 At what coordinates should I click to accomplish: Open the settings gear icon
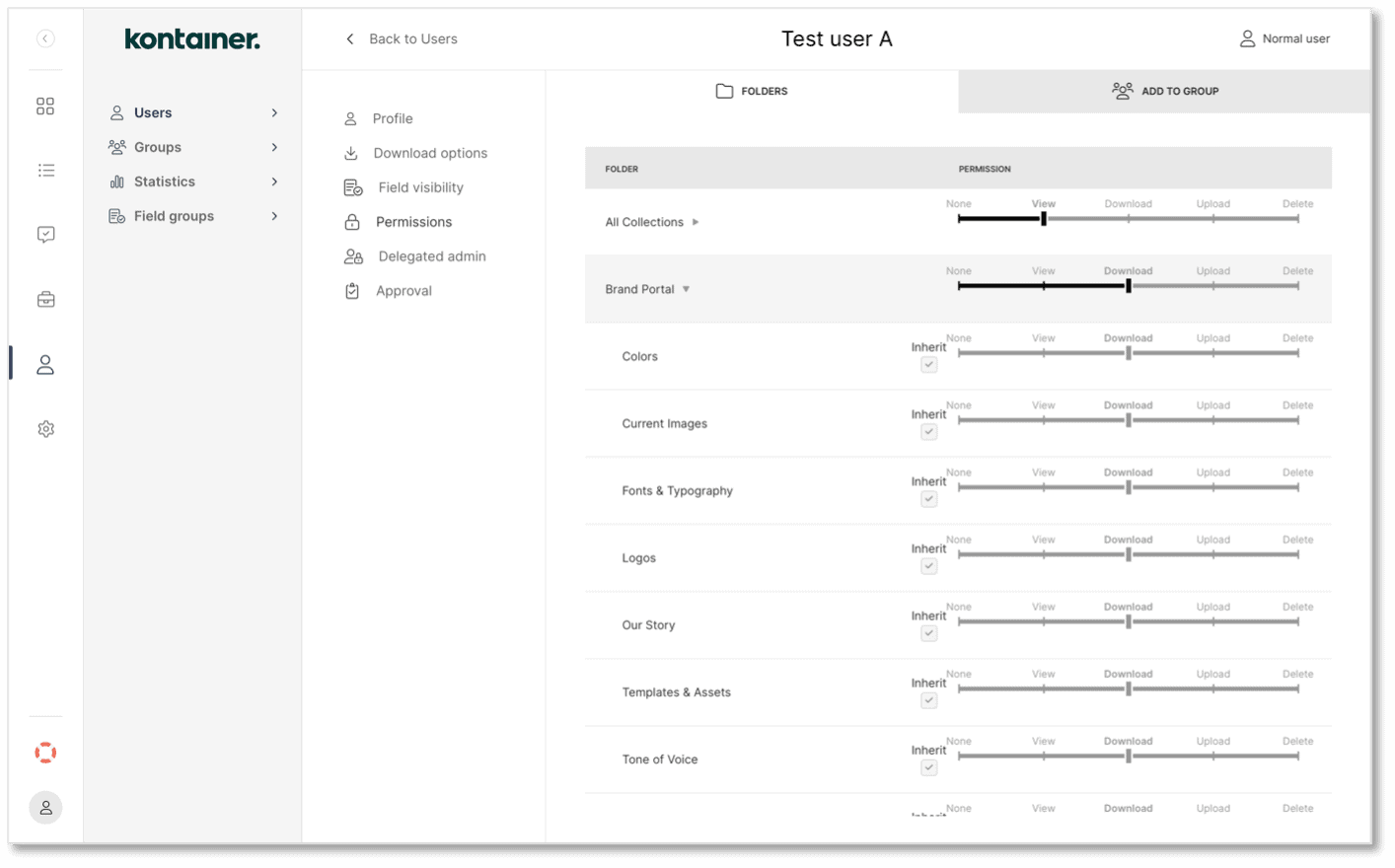(x=45, y=428)
